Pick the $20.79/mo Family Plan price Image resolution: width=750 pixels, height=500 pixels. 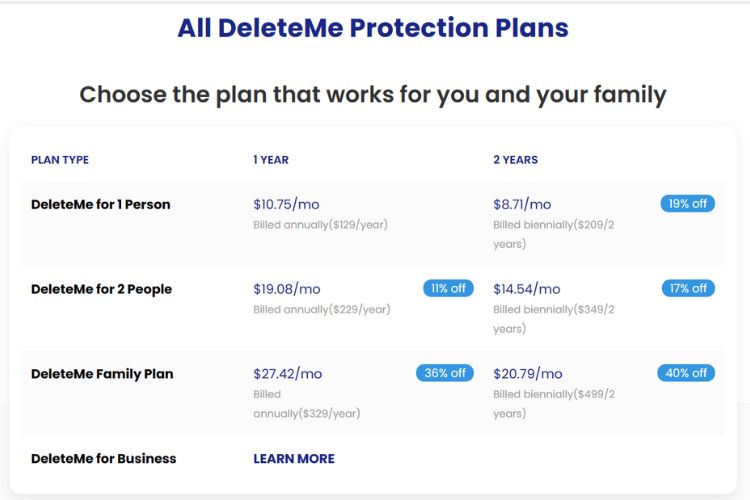[x=528, y=374]
